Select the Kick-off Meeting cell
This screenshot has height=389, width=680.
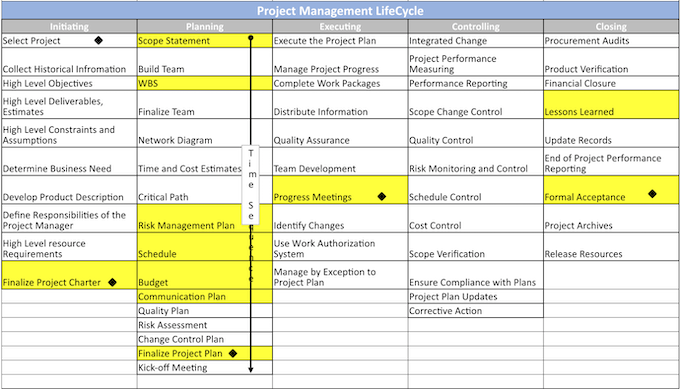205,368
